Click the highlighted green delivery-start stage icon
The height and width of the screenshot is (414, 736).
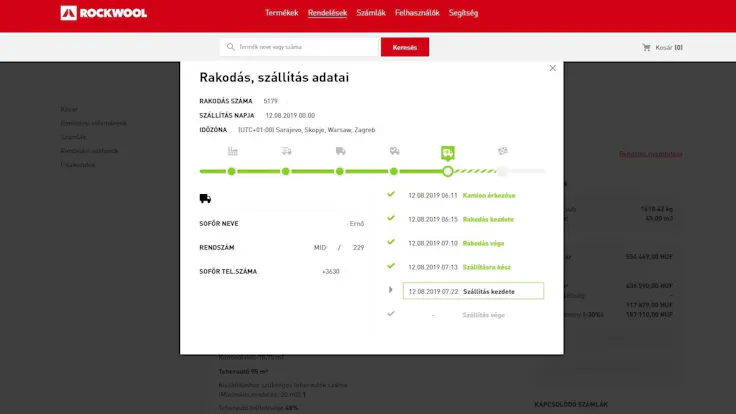tap(448, 153)
